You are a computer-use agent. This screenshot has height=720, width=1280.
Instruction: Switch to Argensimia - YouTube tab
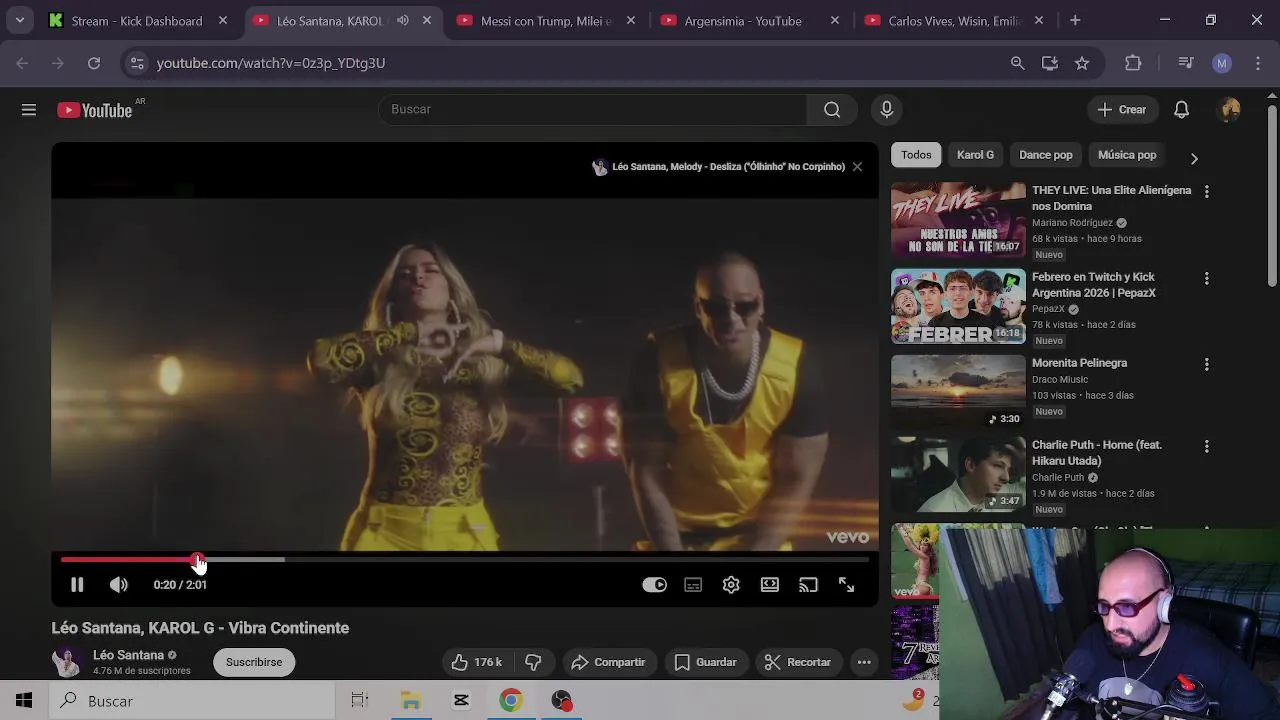click(743, 20)
